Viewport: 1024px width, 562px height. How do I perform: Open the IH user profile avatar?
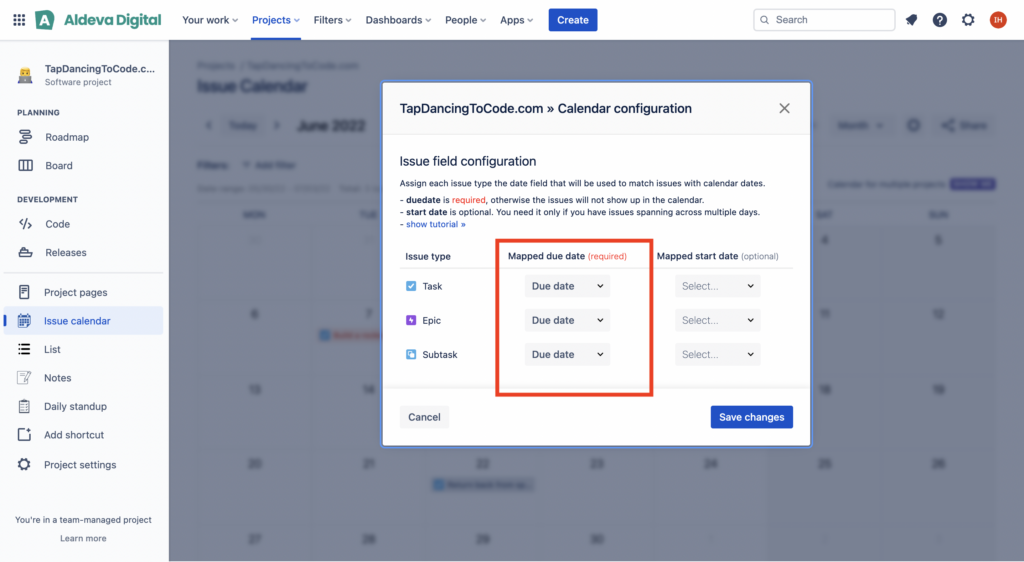pyautogui.click(x=997, y=20)
